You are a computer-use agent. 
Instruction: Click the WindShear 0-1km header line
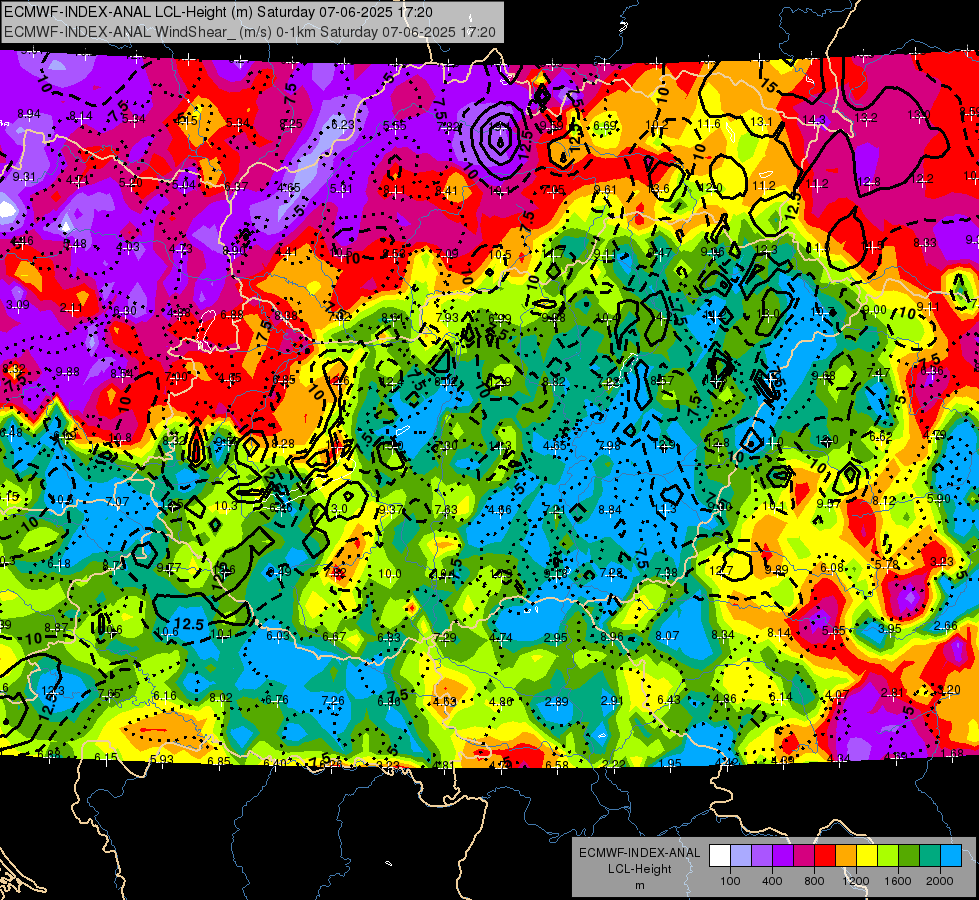[250, 32]
